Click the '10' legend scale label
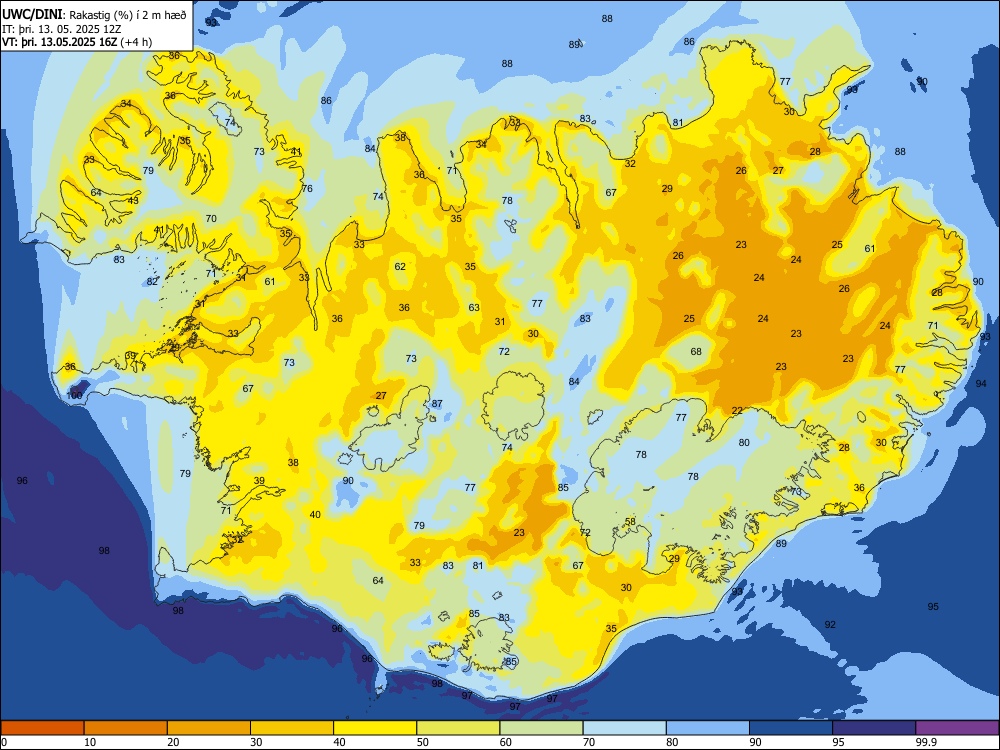 (x=90, y=742)
